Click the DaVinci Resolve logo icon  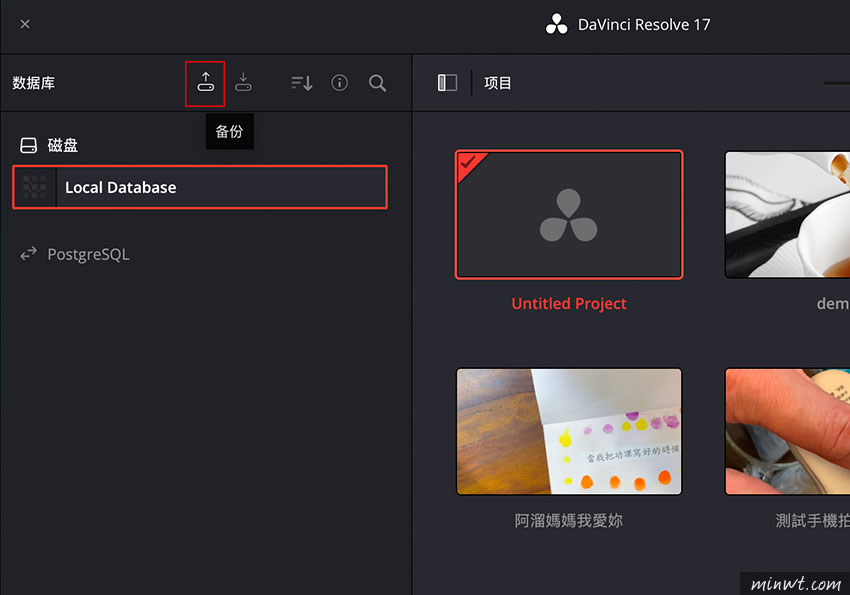click(556, 24)
